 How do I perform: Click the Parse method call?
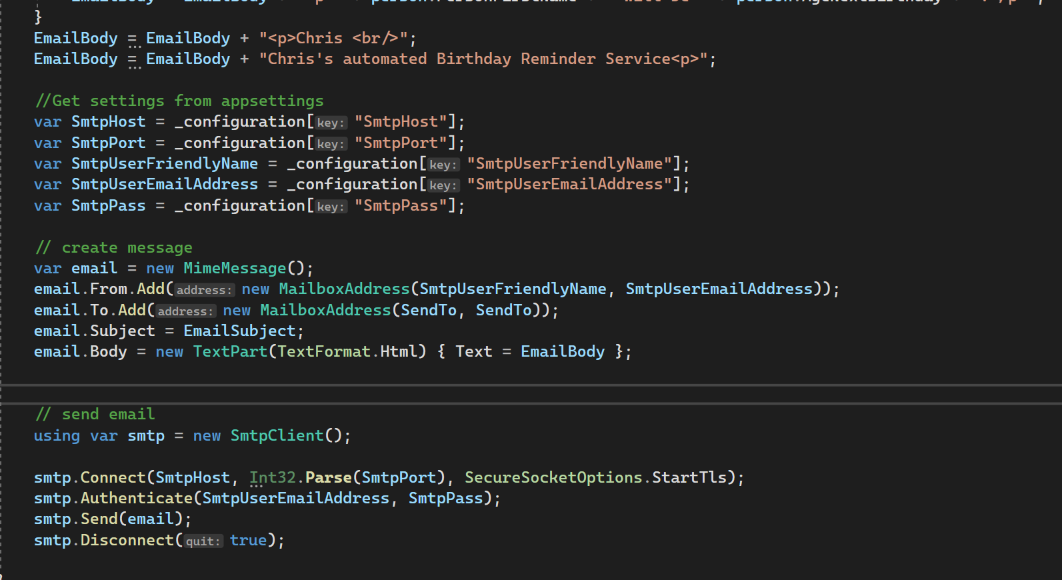tap(329, 477)
